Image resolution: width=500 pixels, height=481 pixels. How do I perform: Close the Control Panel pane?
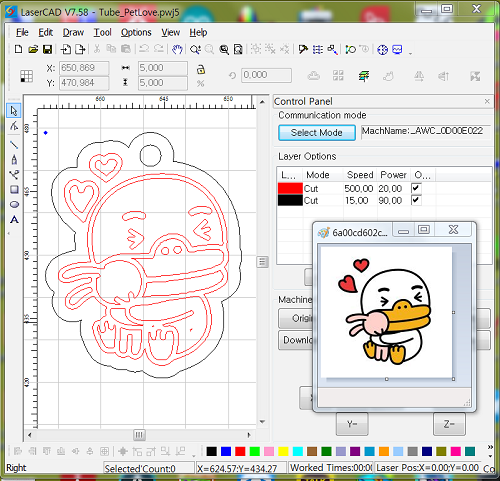(x=487, y=101)
